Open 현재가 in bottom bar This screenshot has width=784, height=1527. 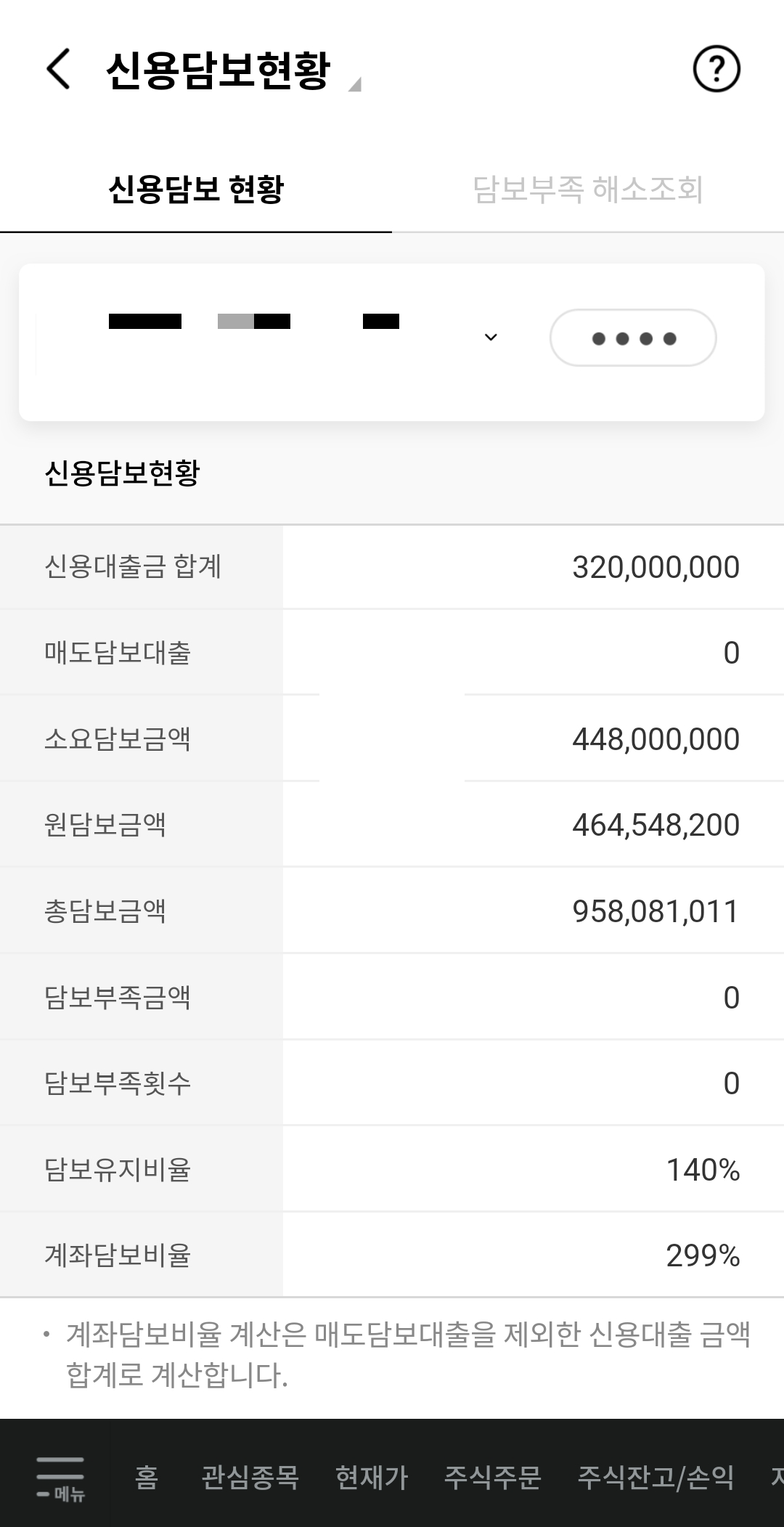372,1478
